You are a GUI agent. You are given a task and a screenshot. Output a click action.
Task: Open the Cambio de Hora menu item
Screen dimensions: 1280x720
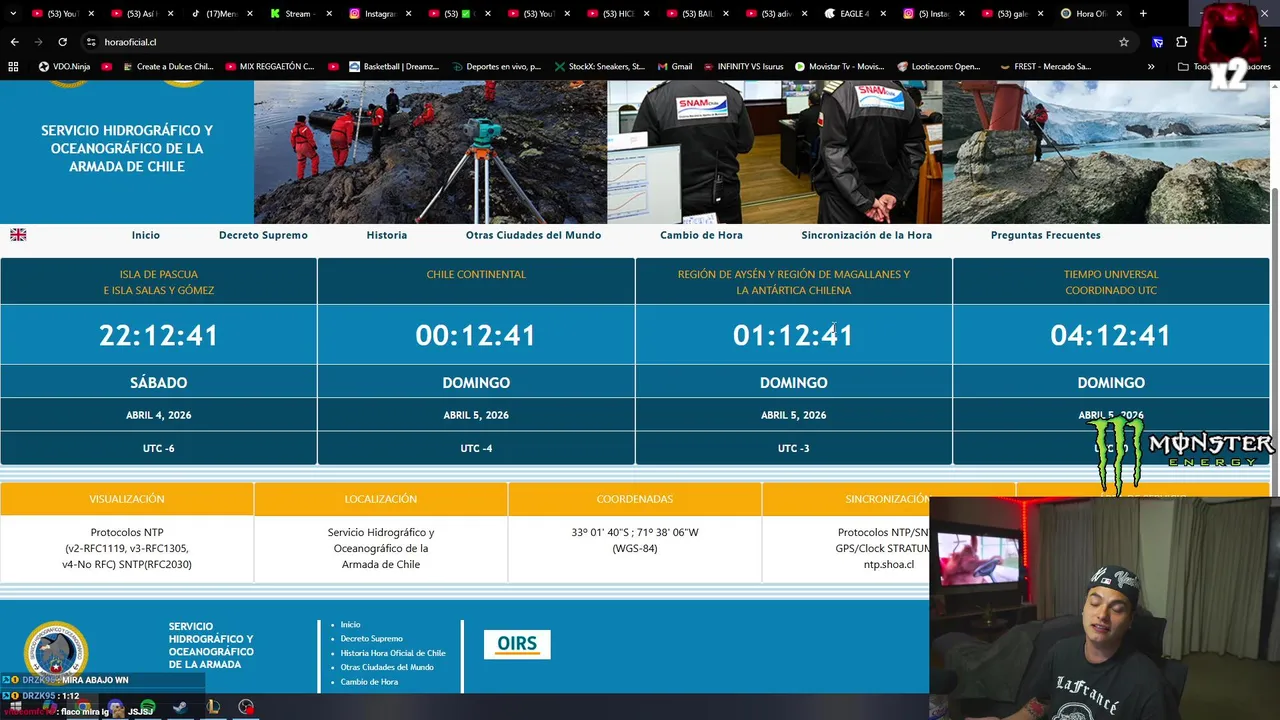[x=701, y=235]
